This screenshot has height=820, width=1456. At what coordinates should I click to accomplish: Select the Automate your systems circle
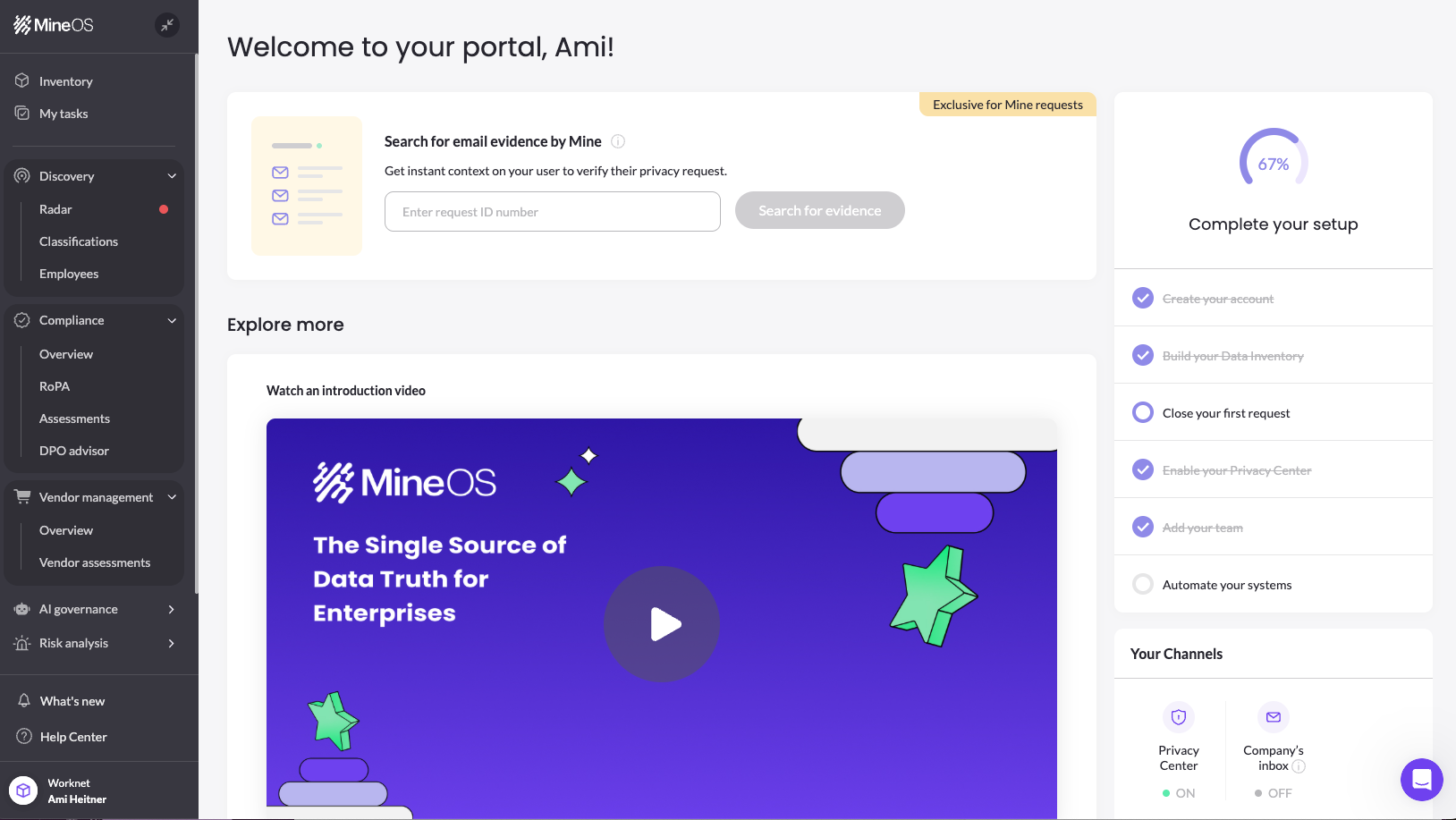pos(1143,584)
